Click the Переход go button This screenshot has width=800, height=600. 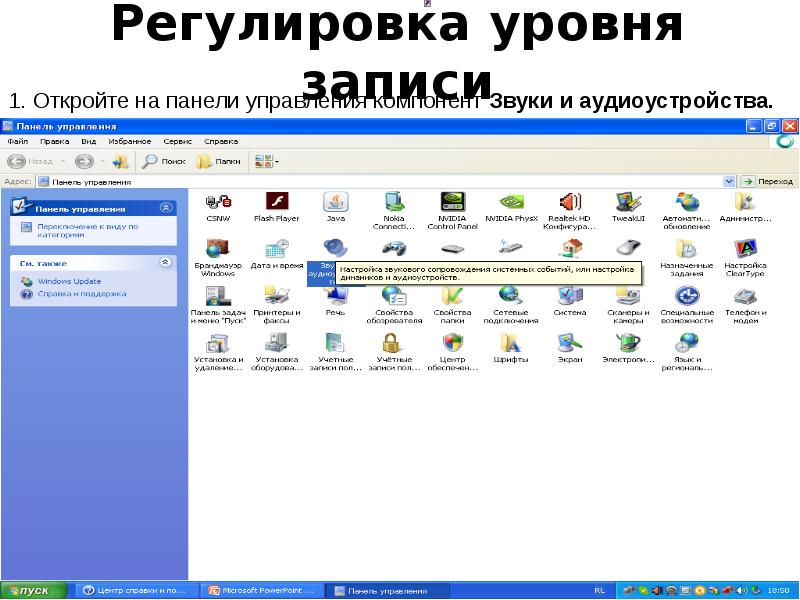[x=768, y=182]
